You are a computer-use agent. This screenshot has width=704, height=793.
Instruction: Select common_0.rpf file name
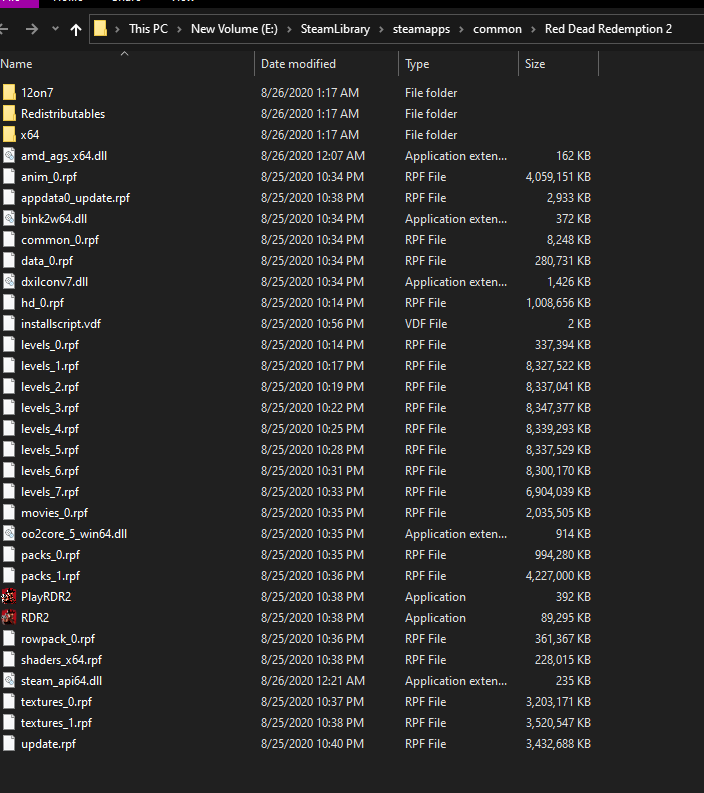coord(60,240)
